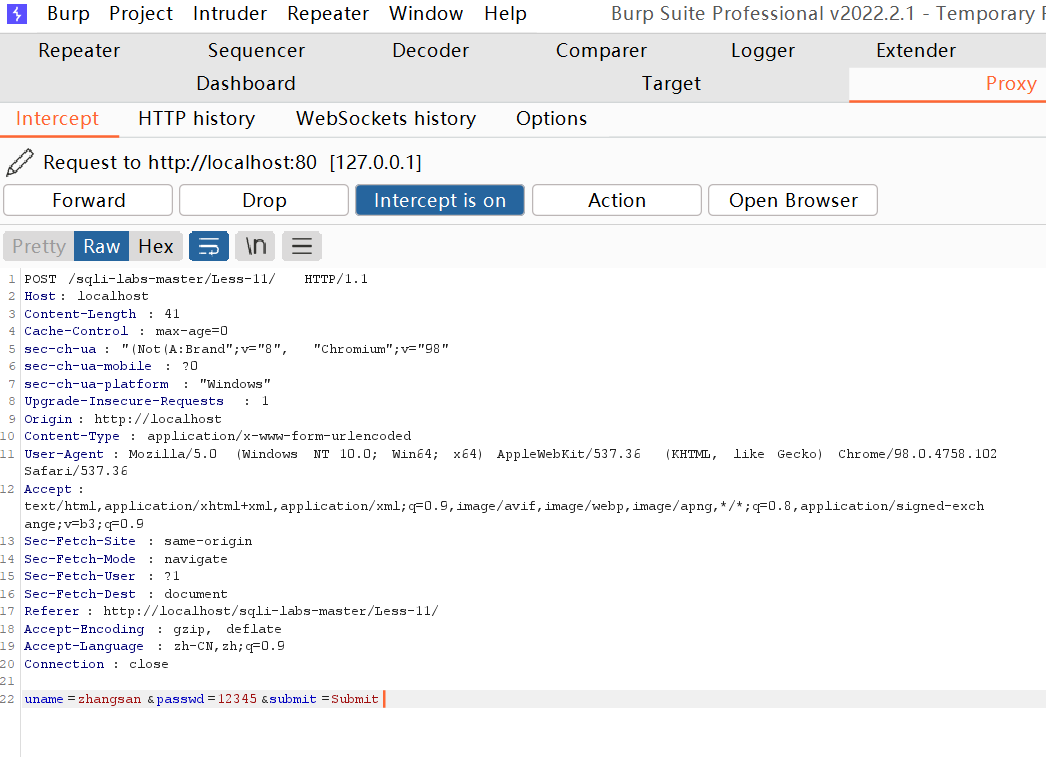Click the Accept-Language zh-CN header

point(155,646)
